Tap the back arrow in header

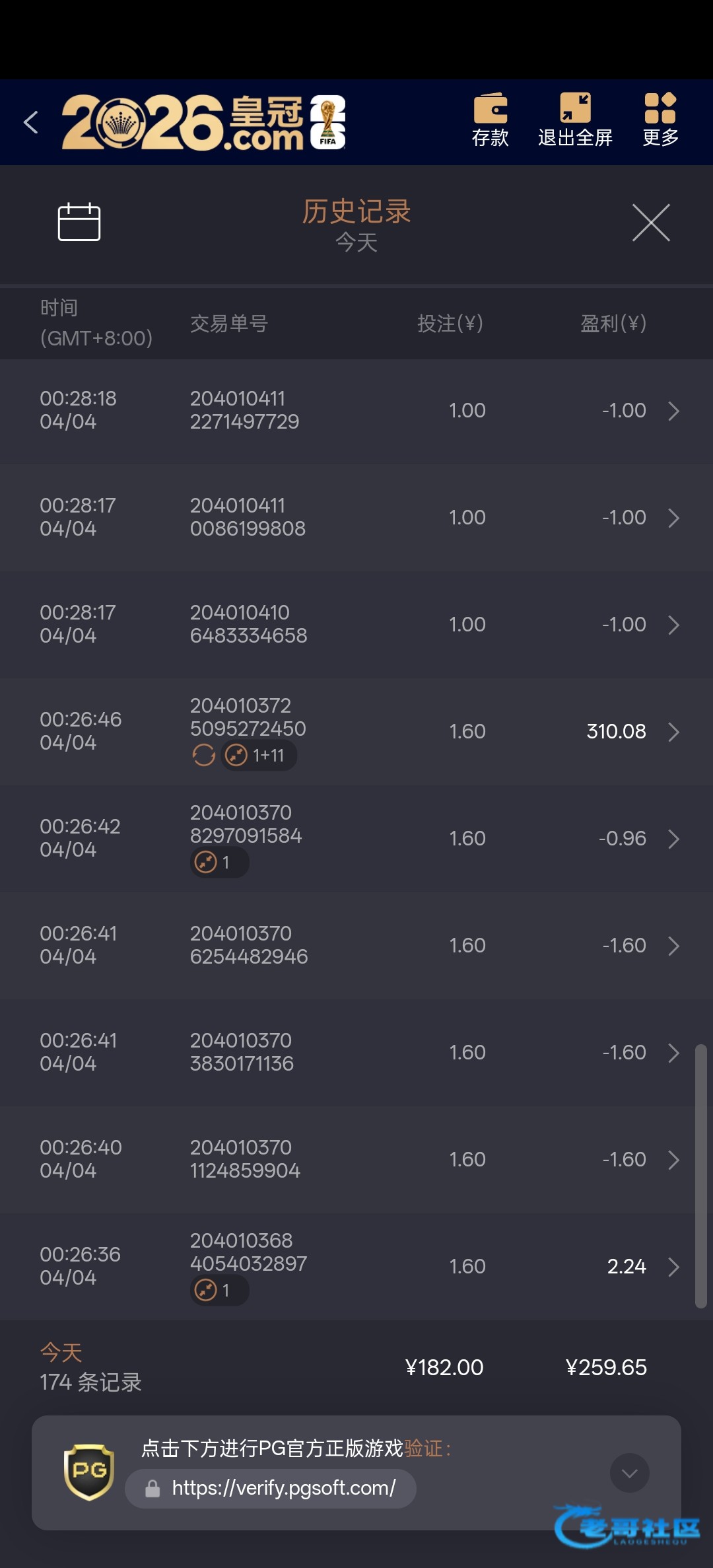(31, 122)
